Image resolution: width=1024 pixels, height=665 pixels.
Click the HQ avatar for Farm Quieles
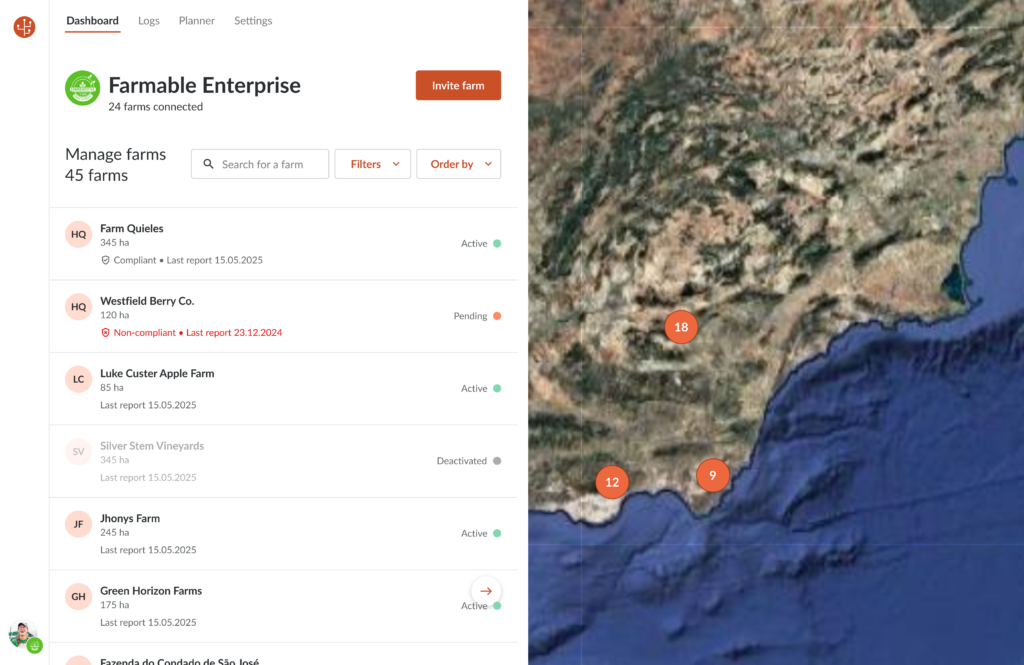78,235
